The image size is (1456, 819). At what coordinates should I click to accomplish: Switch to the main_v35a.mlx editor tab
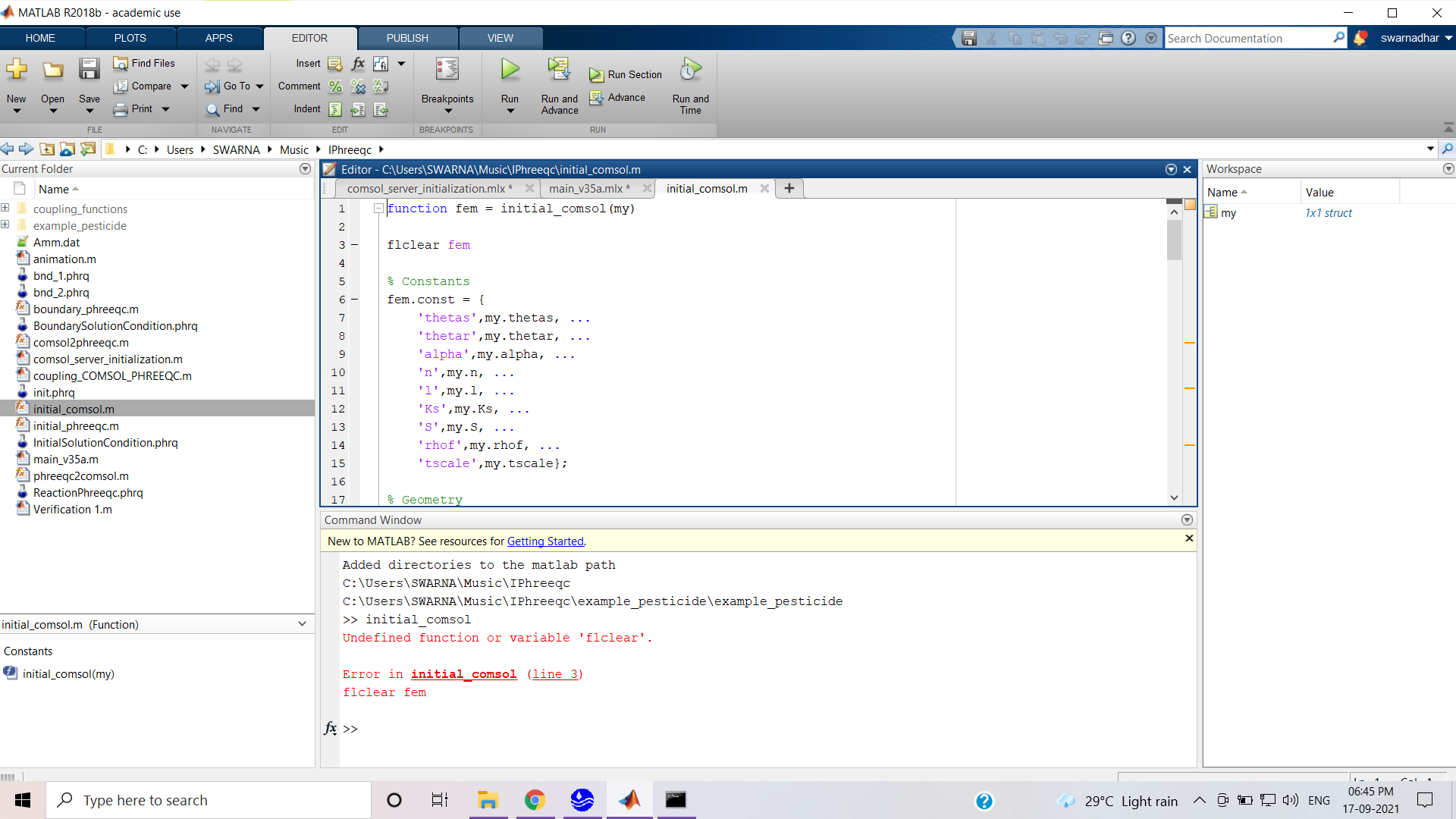tap(585, 189)
